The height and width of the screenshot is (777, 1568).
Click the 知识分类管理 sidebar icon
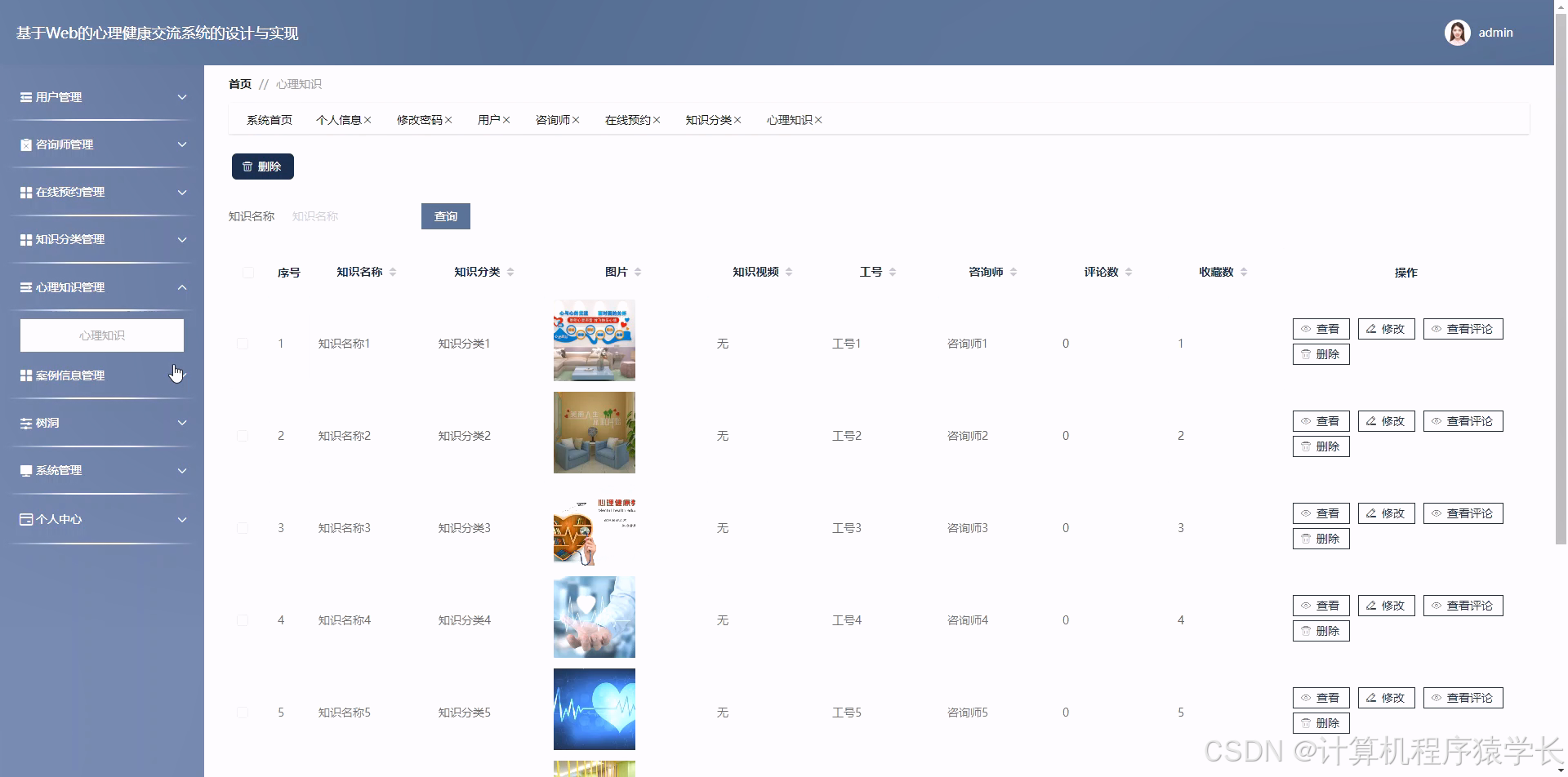[x=24, y=239]
